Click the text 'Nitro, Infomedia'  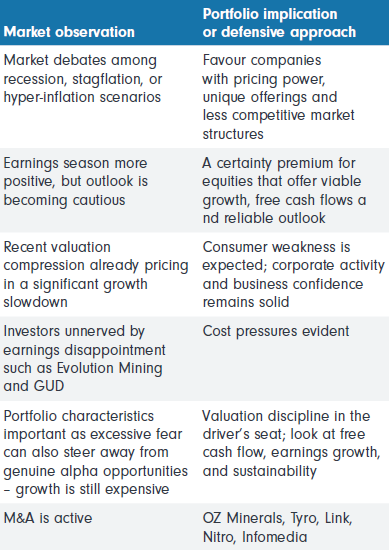pyautogui.click(x=255, y=537)
